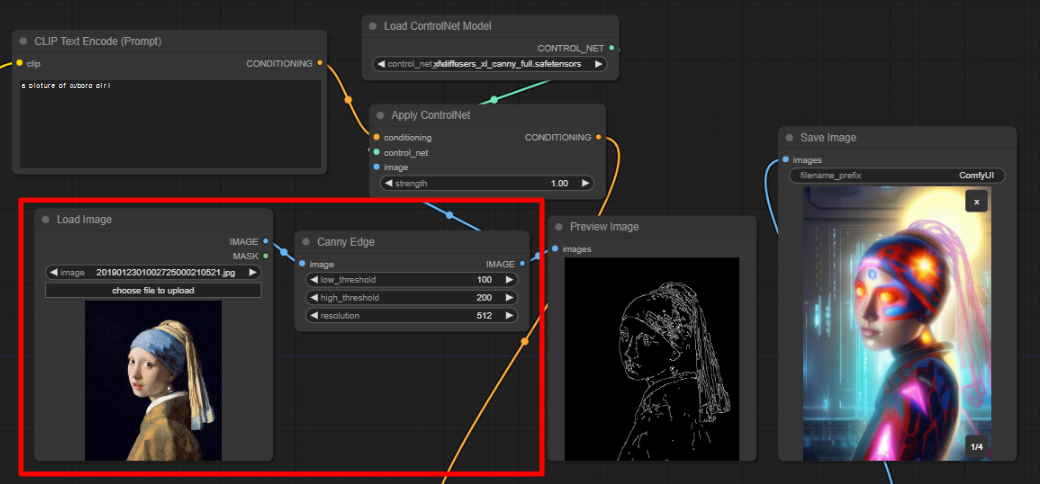
Task: Click images input port on Preview Image
Action: coord(555,249)
